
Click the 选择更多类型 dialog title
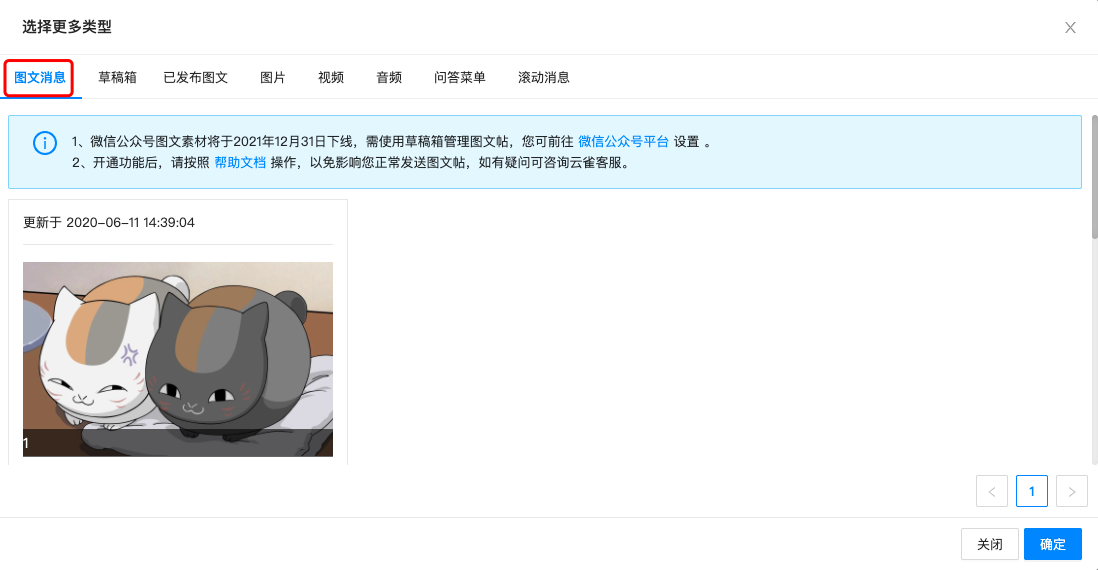[x=67, y=27]
